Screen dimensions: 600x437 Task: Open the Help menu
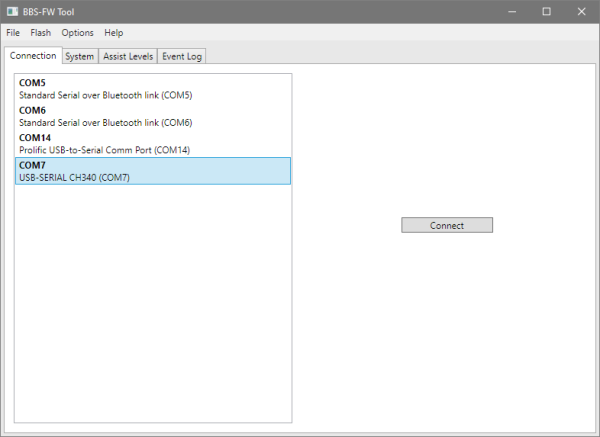tap(114, 33)
